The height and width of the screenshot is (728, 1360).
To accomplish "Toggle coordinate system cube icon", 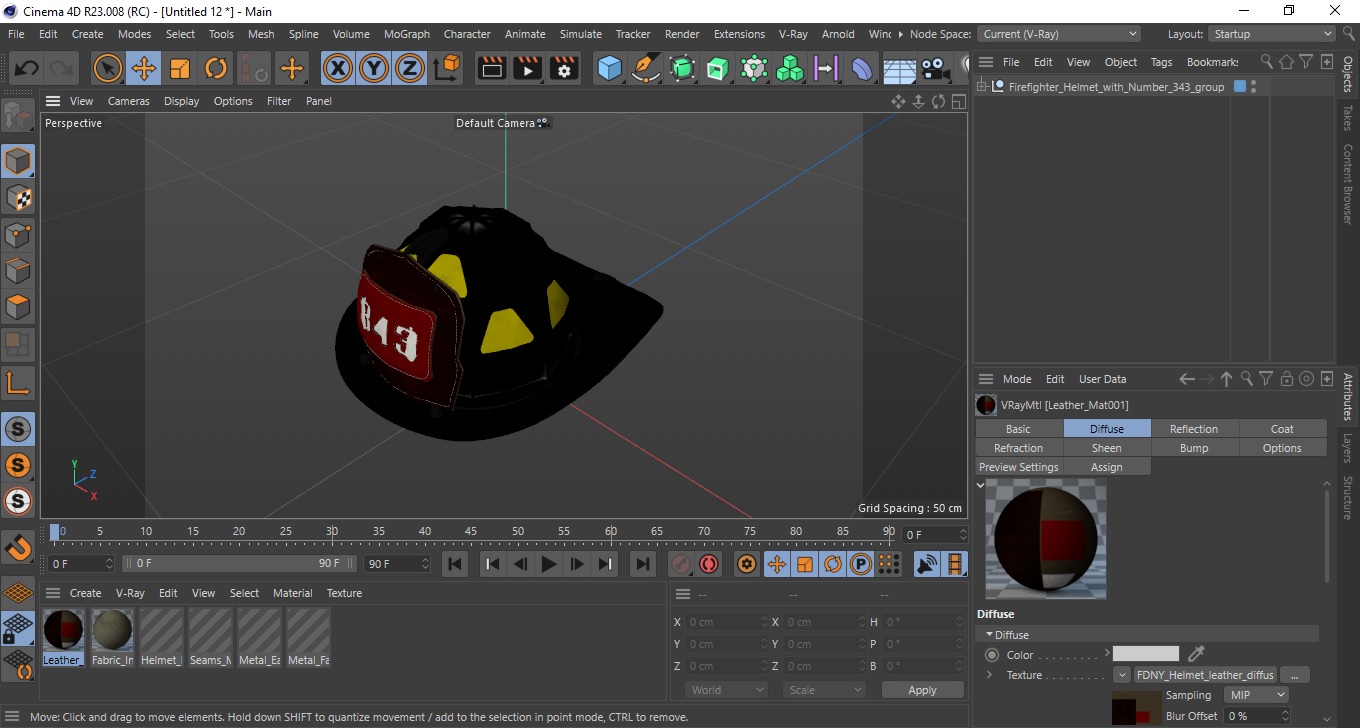I will pyautogui.click(x=448, y=68).
